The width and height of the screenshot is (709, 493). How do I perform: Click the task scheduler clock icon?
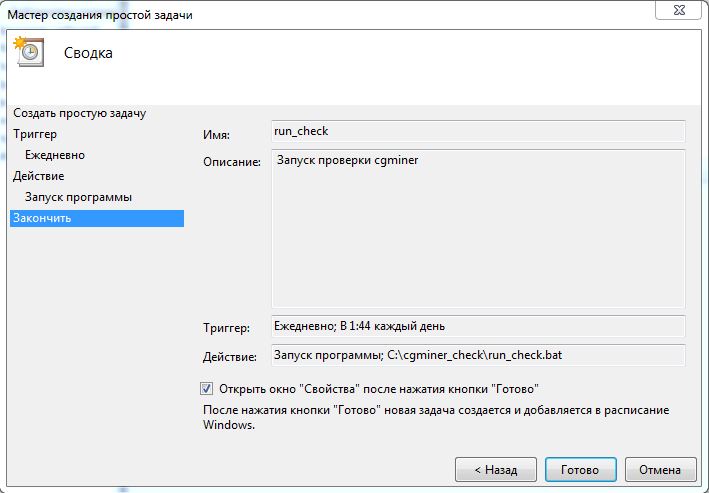coord(29,52)
